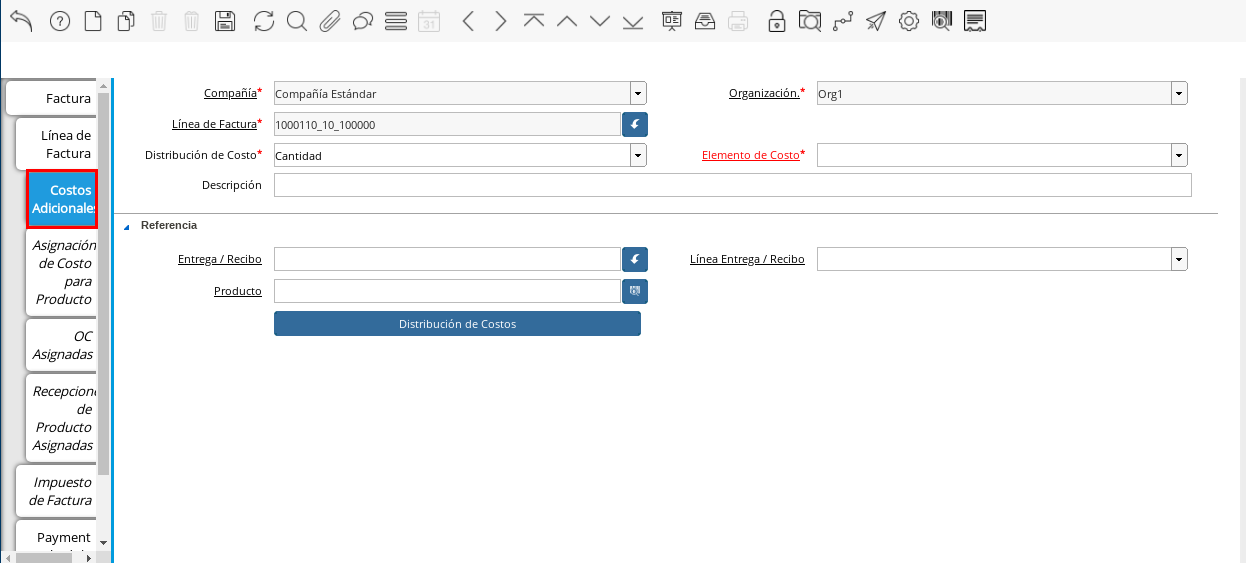
Task: Open the Línea Entrega / Recibo dropdown arrow
Action: (1180, 260)
